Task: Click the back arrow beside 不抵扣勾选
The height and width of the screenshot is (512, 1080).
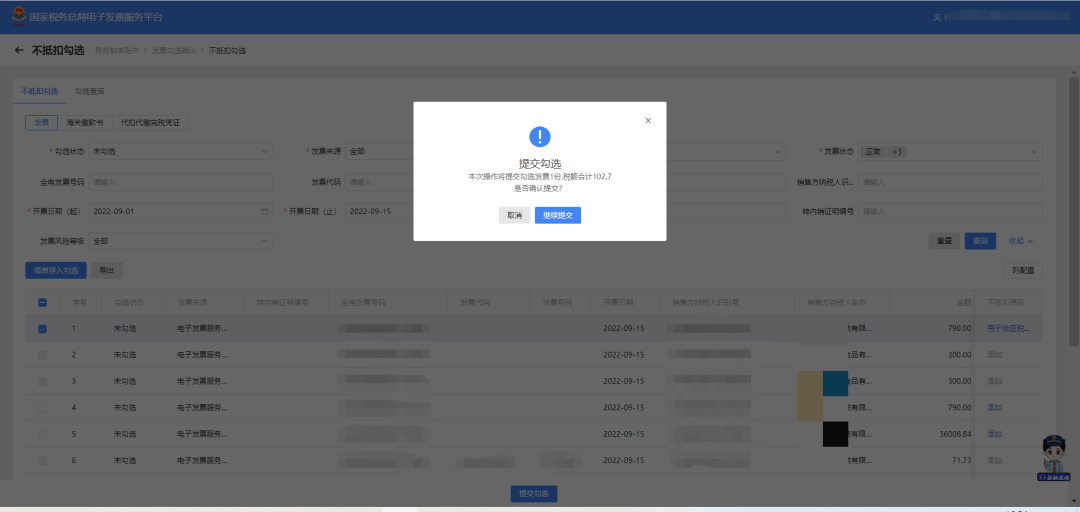Action: click(19, 50)
